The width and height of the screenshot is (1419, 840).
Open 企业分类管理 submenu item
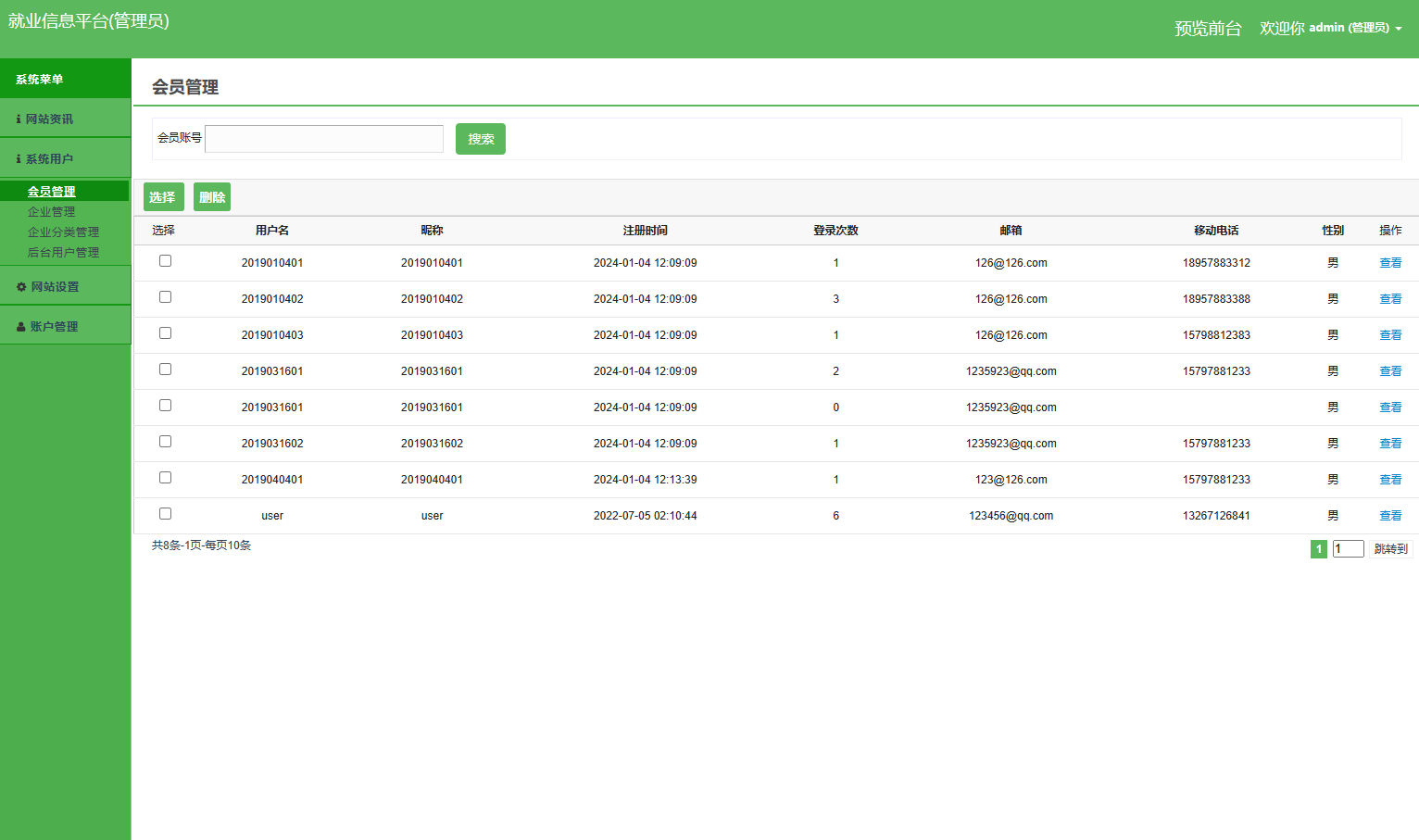[x=63, y=232]
